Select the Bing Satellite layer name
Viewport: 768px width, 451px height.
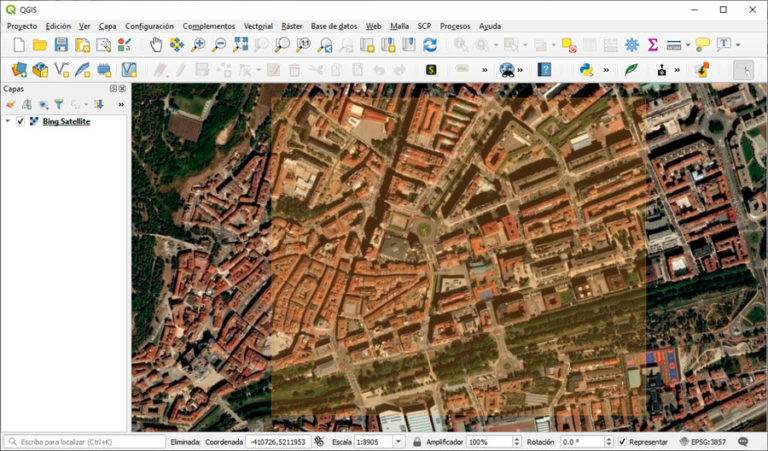click(x=66, y=121)
